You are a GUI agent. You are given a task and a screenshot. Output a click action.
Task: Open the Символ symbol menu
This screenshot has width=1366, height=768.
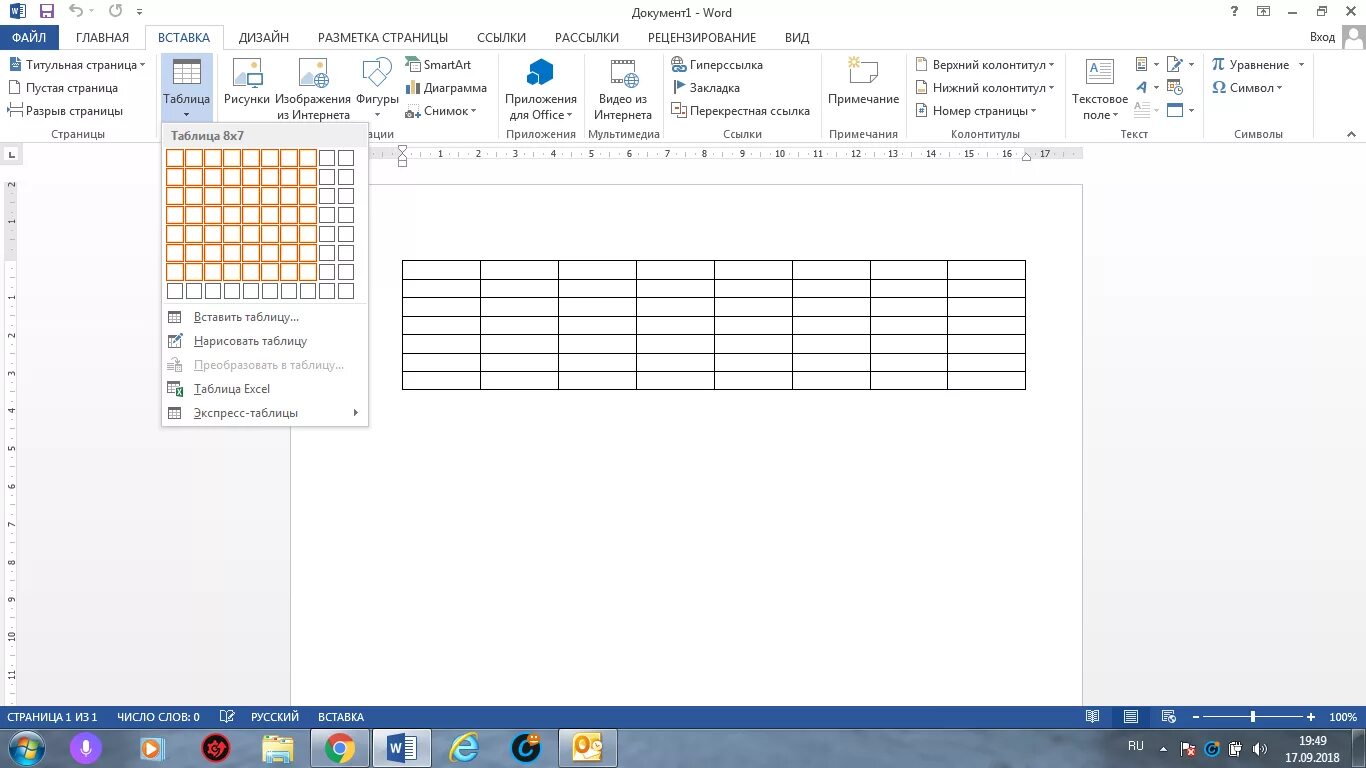[1246, 87]
